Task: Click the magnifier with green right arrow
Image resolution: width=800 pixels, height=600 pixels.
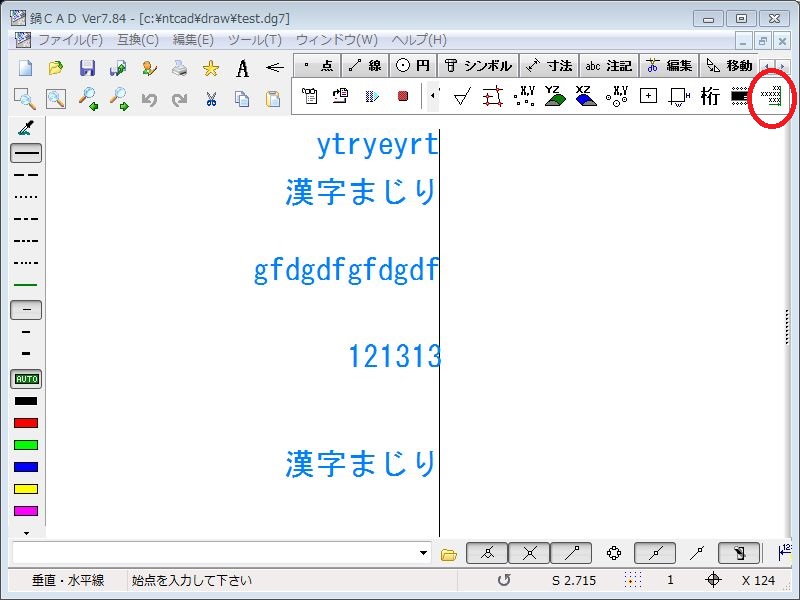Action: coord(119,98)
